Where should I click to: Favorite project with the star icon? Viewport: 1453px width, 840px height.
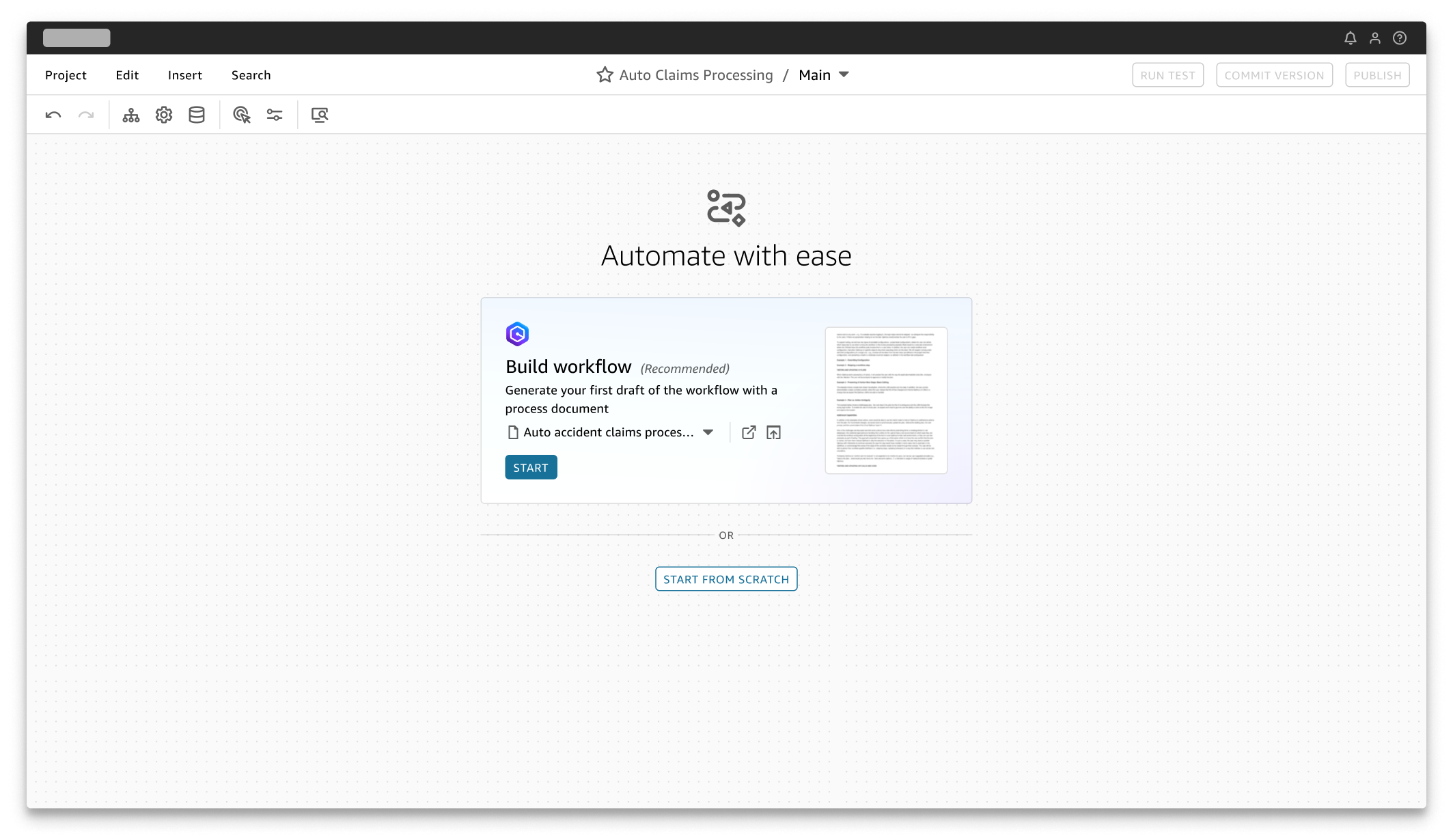pyautogui.click(x=605, y=75)
